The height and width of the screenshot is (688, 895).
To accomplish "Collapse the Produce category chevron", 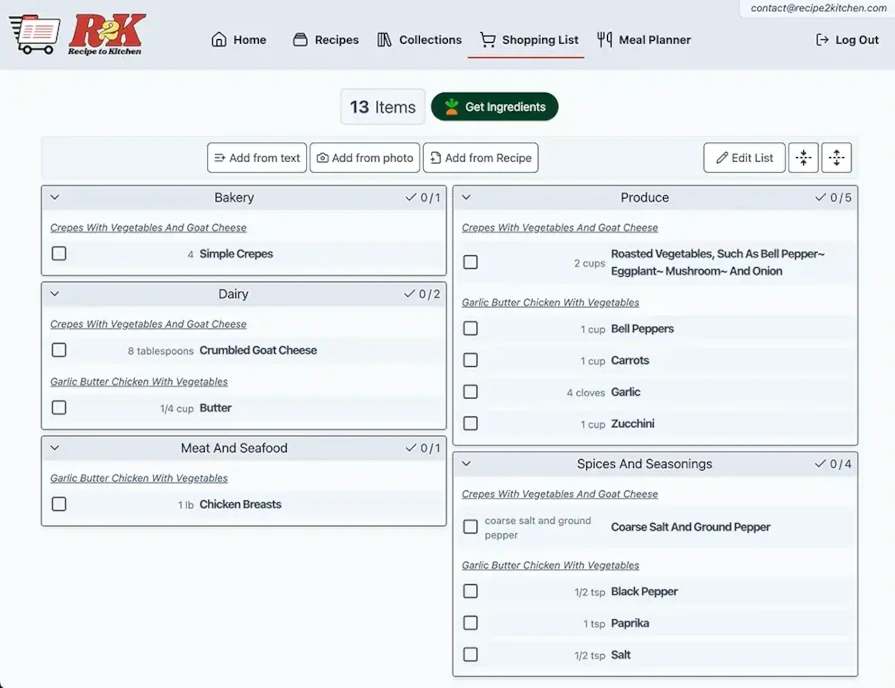I will pyautogui.click(x=466, y=198).
